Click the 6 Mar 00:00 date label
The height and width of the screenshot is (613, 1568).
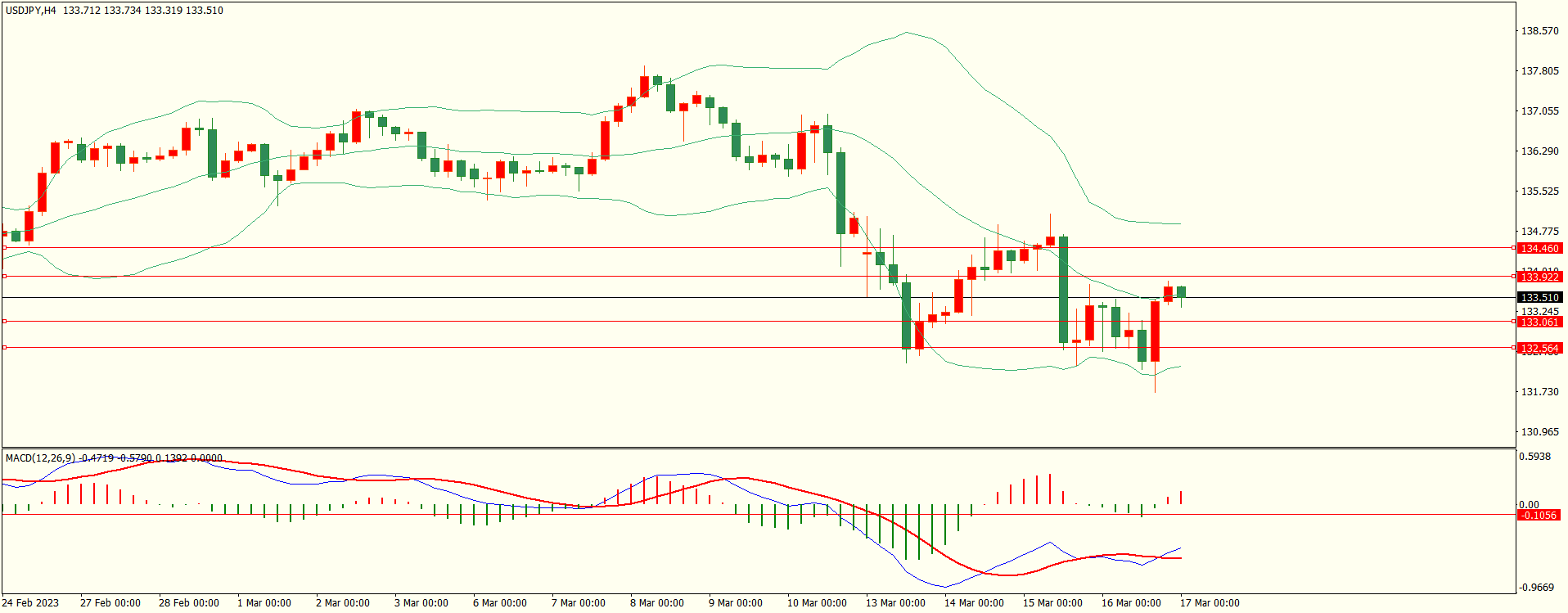tap(500, 603)
